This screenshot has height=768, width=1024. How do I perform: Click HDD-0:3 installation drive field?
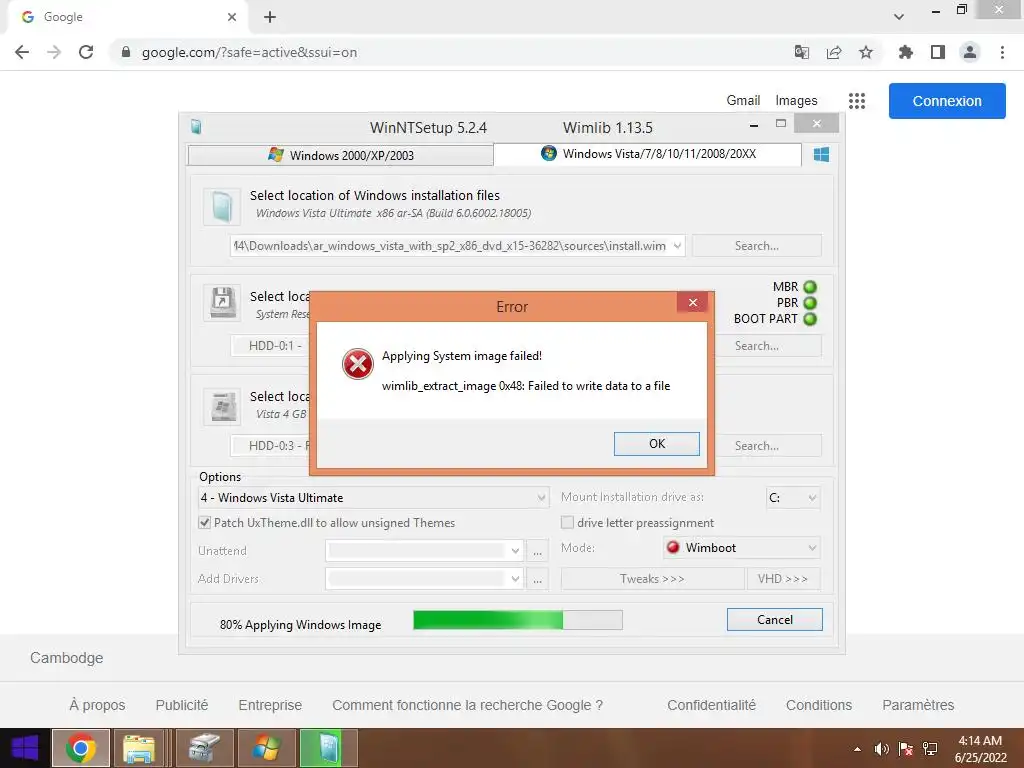270,446
